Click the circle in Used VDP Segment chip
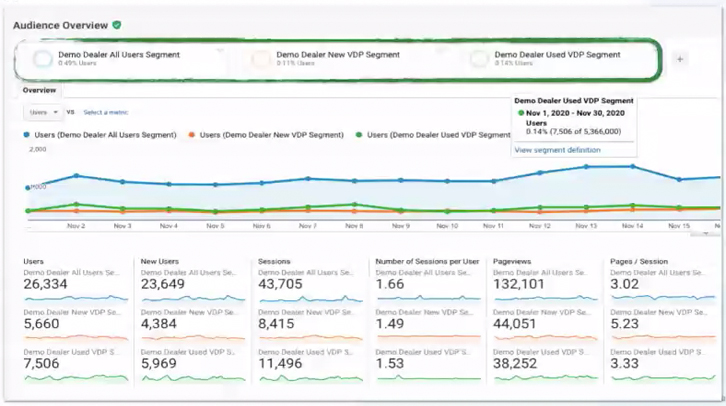The image size is (726, 406). point(479,59)
